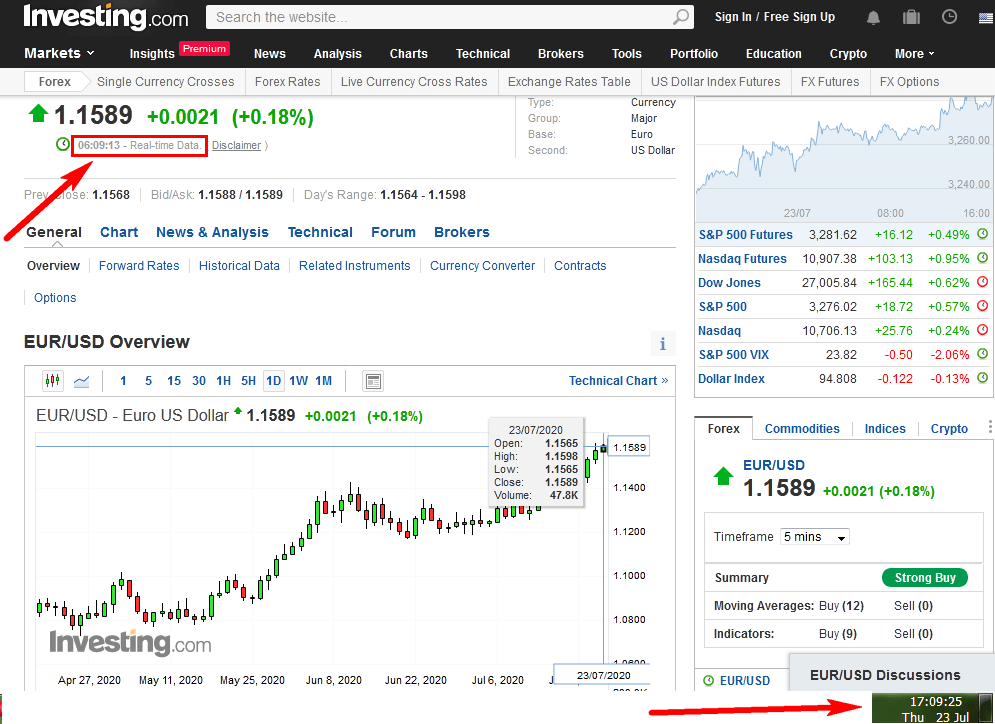Open the Charts menu item
The width and height of the screenshot is (995, 724).
click(x=409, y=54)
